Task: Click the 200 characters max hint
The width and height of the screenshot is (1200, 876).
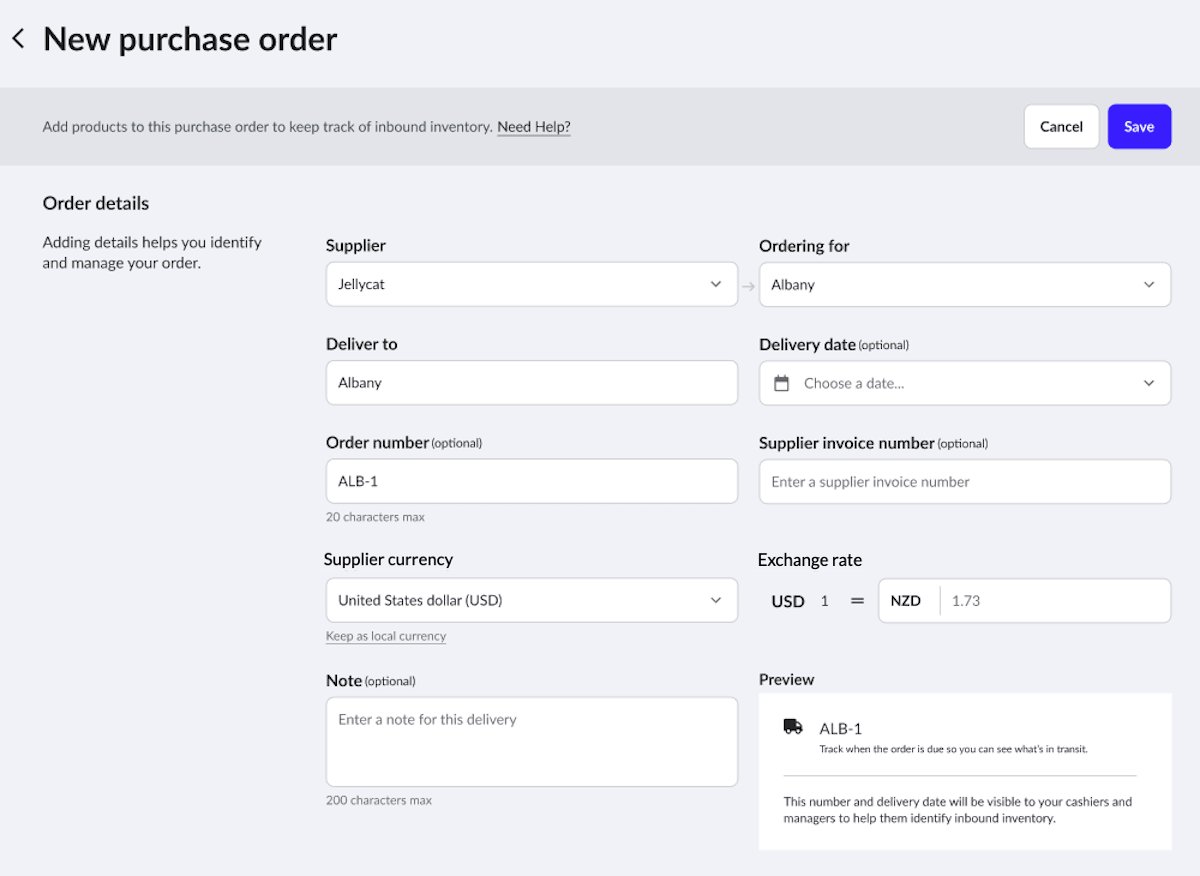Action: (379, 800)
